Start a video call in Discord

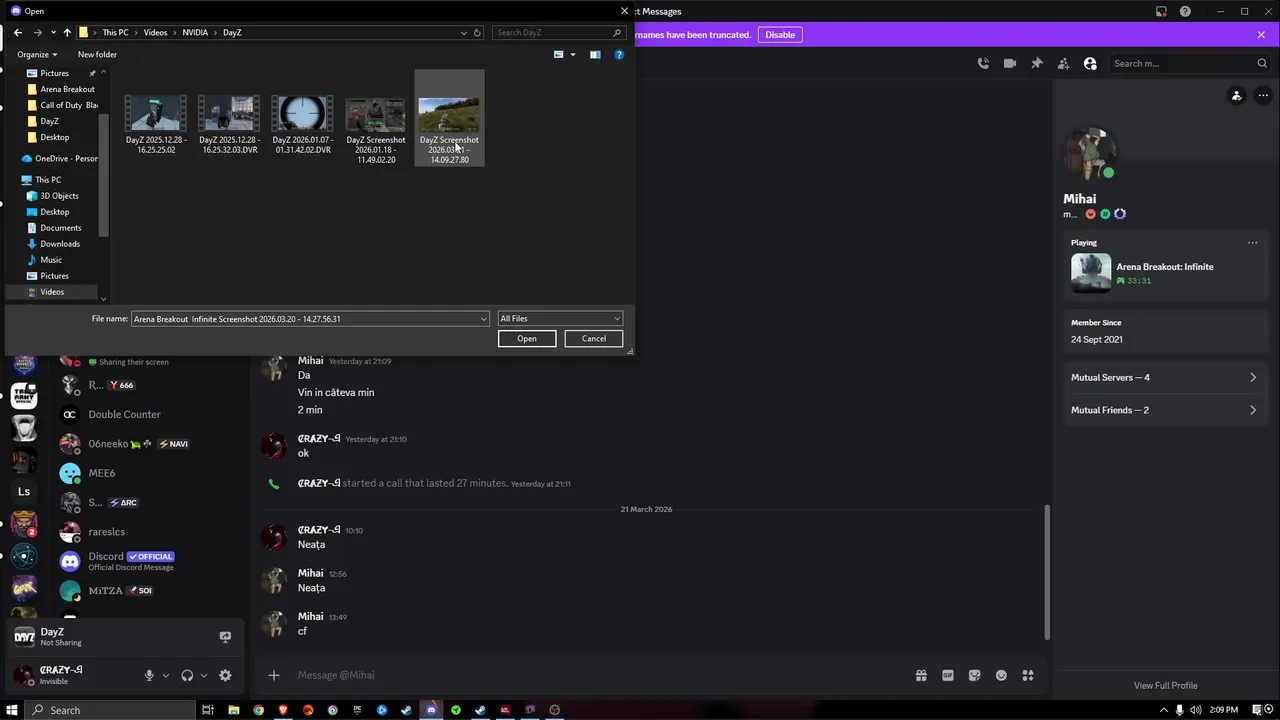[x=1010, y=63]
